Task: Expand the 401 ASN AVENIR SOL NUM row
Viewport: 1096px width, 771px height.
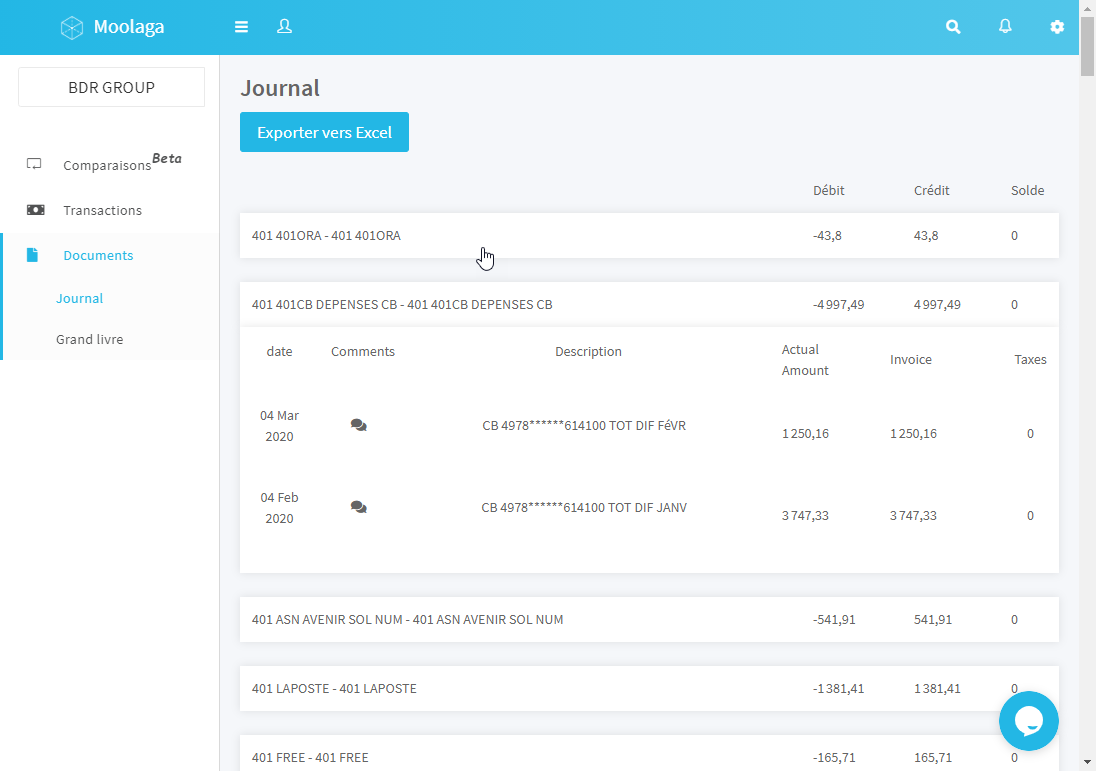Action: [408, 620]
